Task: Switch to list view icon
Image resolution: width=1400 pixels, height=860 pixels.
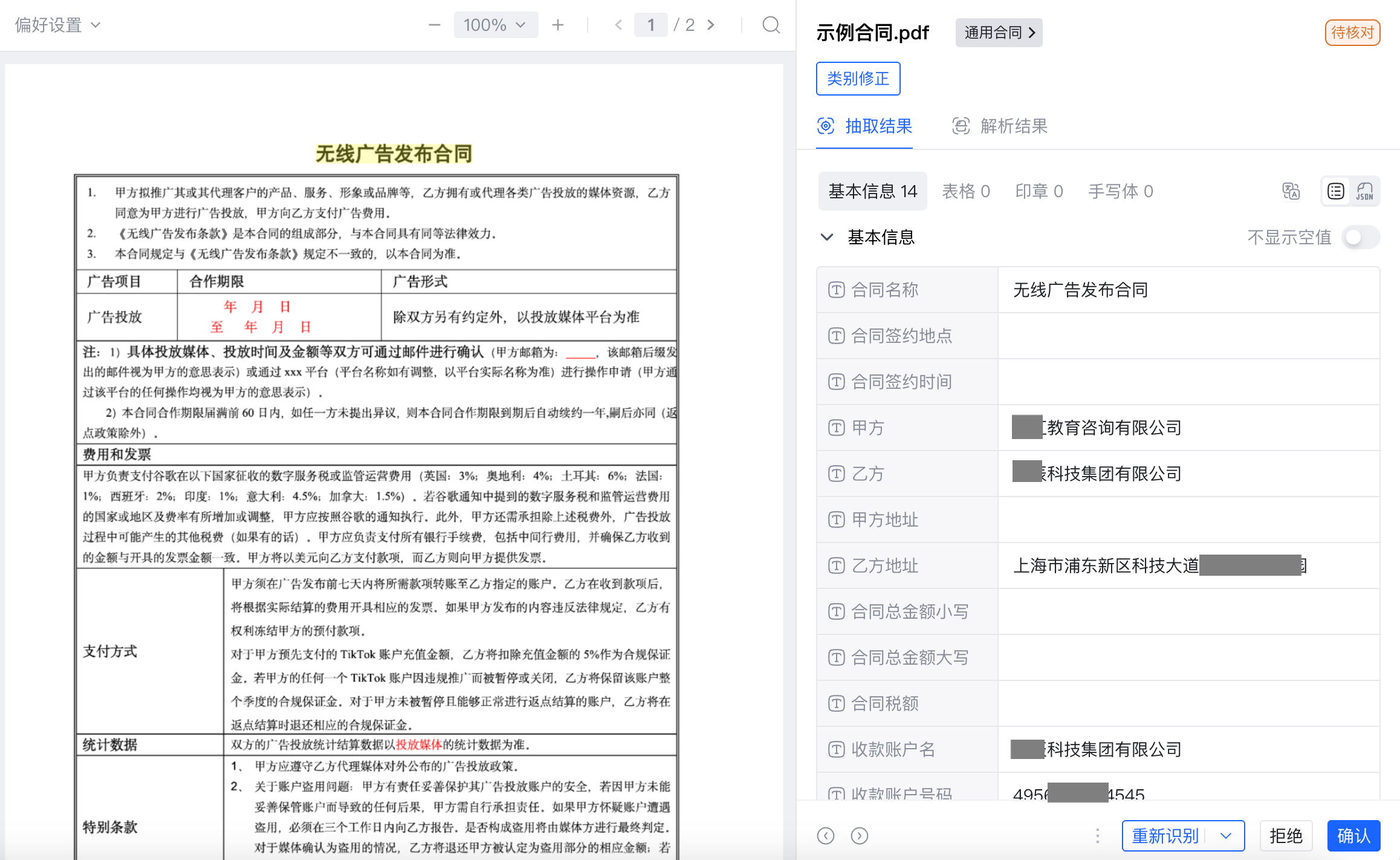Action: click(1335, 191)
